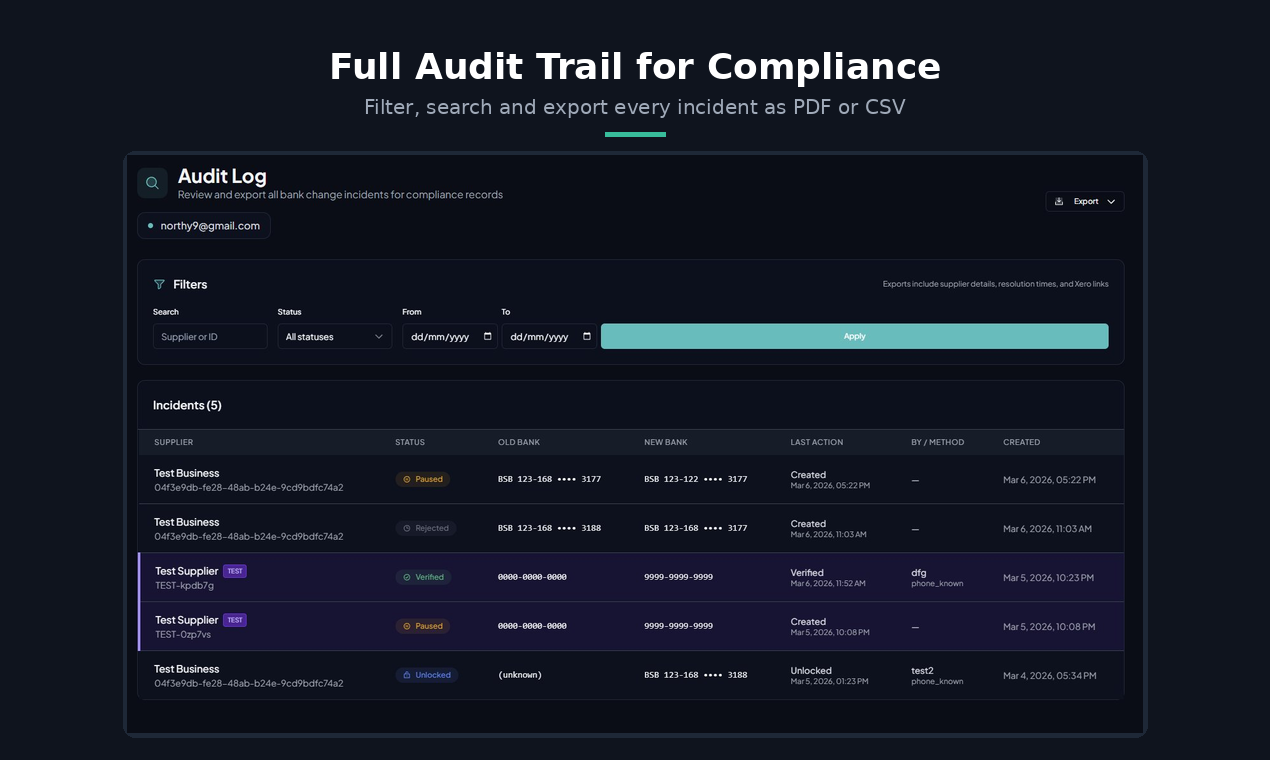1270x760 pixels.
Task: Click the TEST tag beside TEST-0zp7vs supplier
Action: pyautogui.click(x=235, y=620)
